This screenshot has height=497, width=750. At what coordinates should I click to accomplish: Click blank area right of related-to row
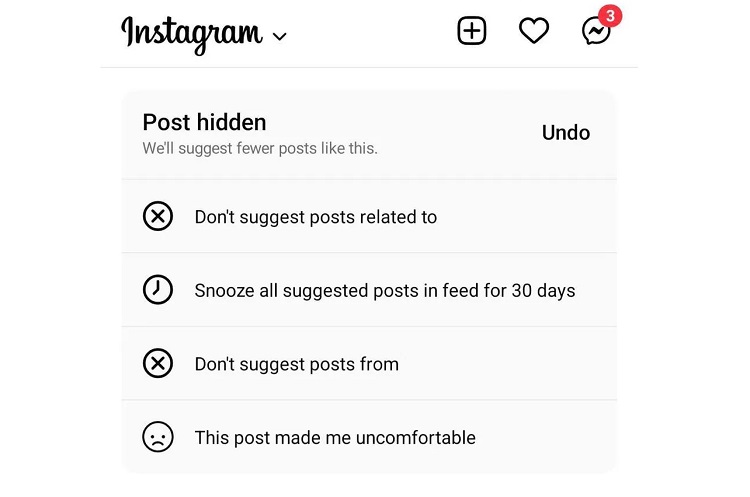click(x=526, y=217)
